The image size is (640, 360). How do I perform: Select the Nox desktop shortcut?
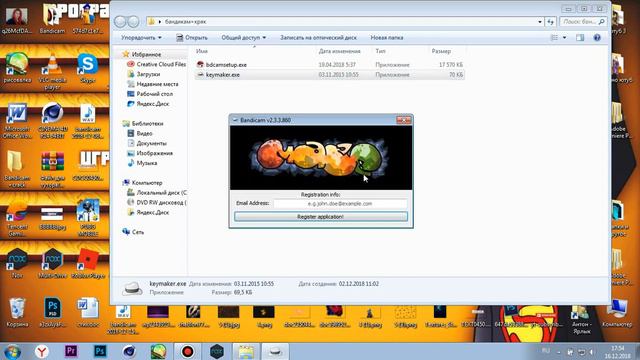[x=17, y=263]
